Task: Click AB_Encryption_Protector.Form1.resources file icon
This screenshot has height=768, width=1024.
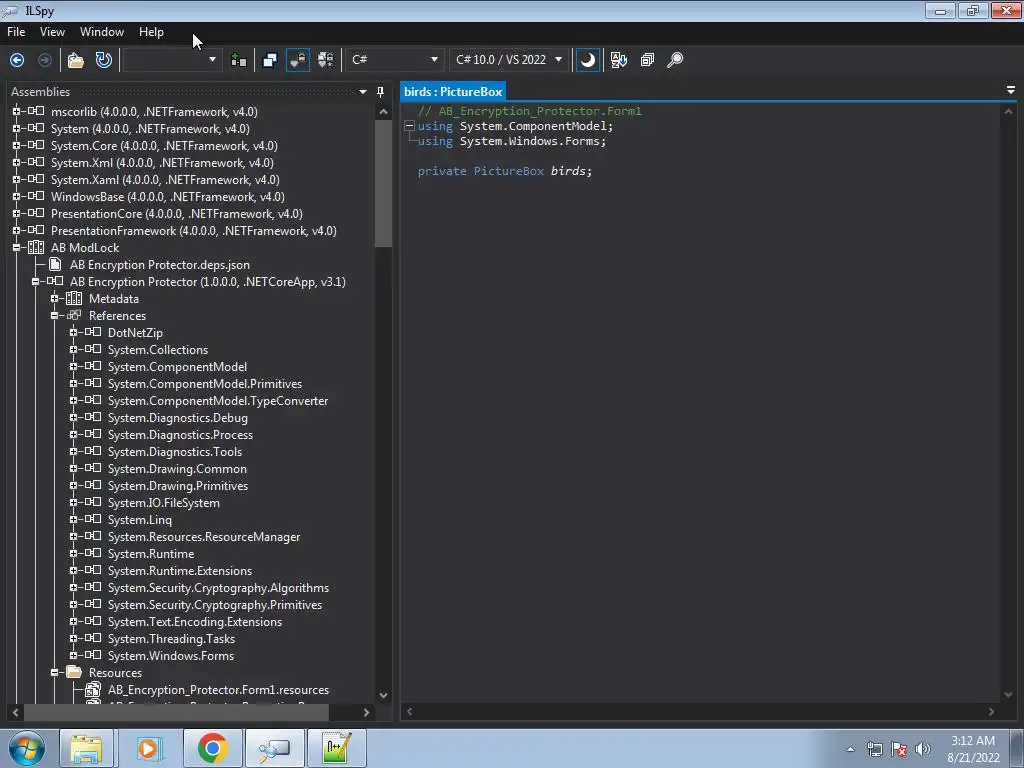Action: pos(93,690)
